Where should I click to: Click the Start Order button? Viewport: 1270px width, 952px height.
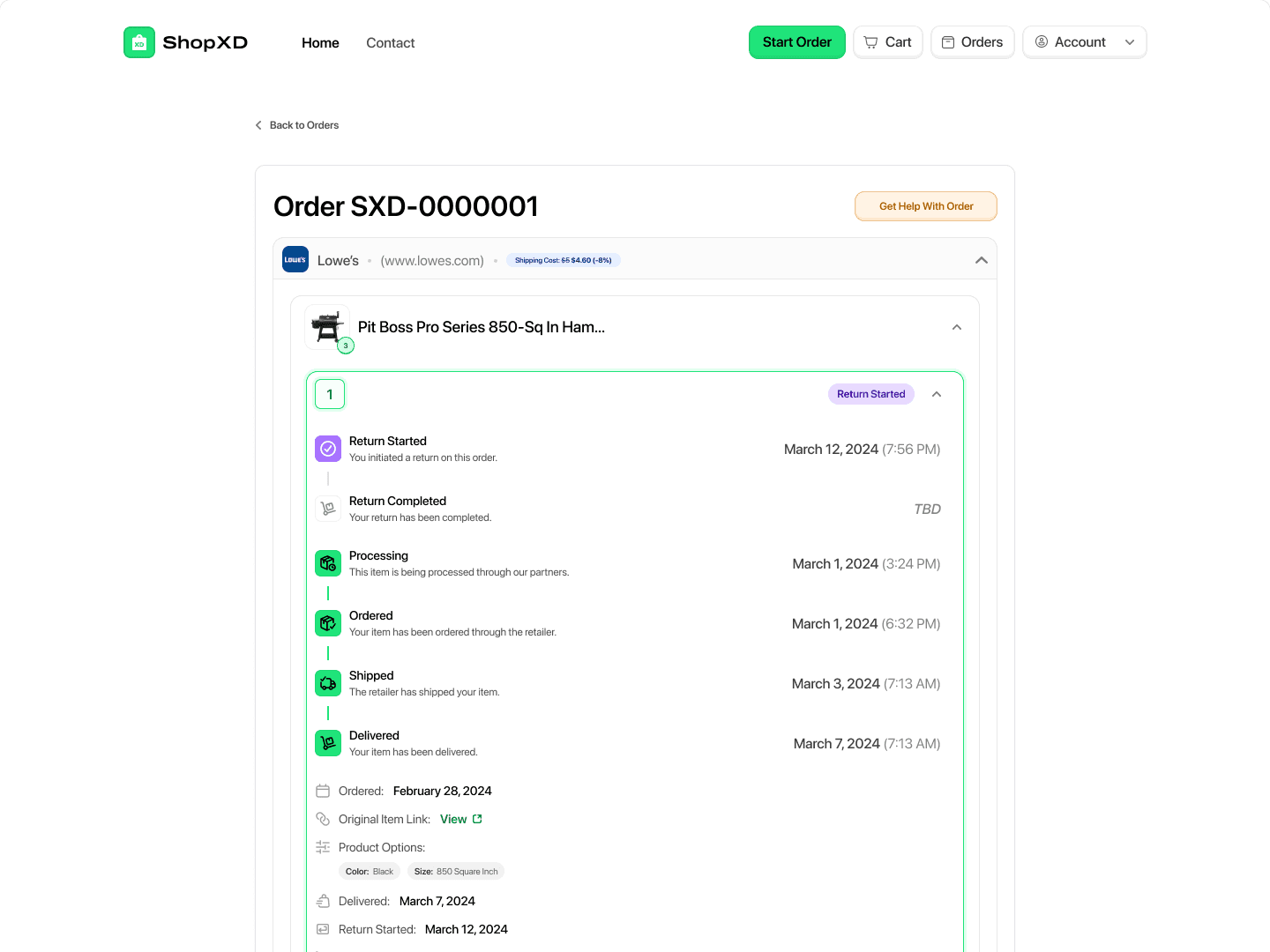[797, 42]
